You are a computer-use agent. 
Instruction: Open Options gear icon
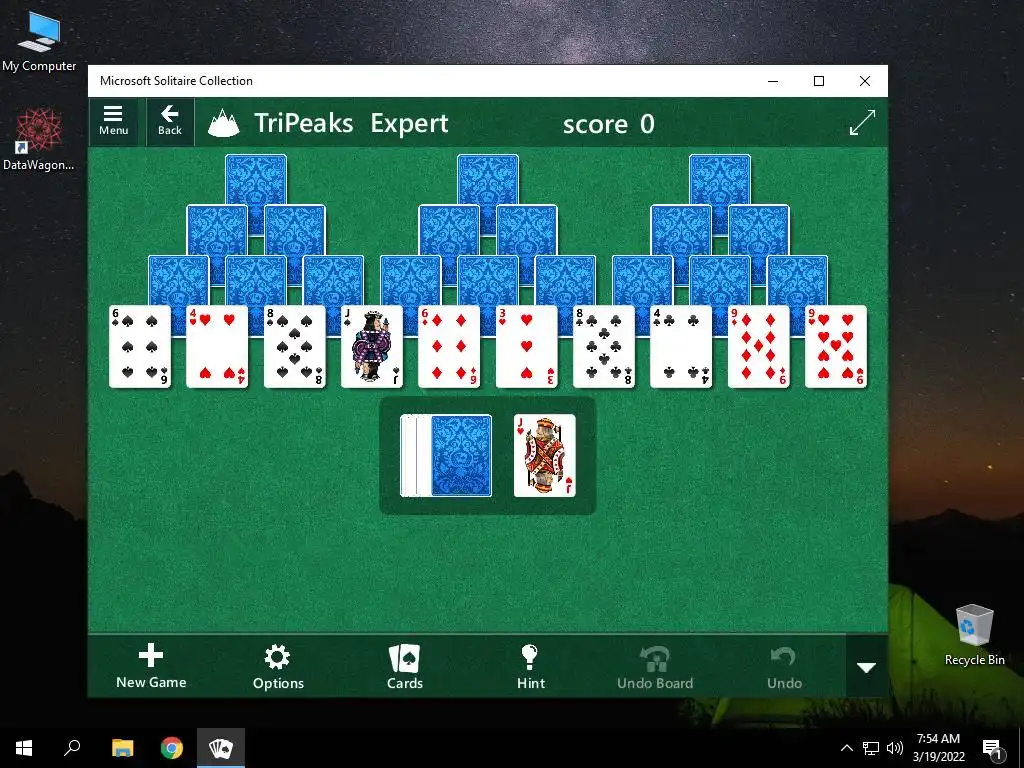[x=278, y=667]
